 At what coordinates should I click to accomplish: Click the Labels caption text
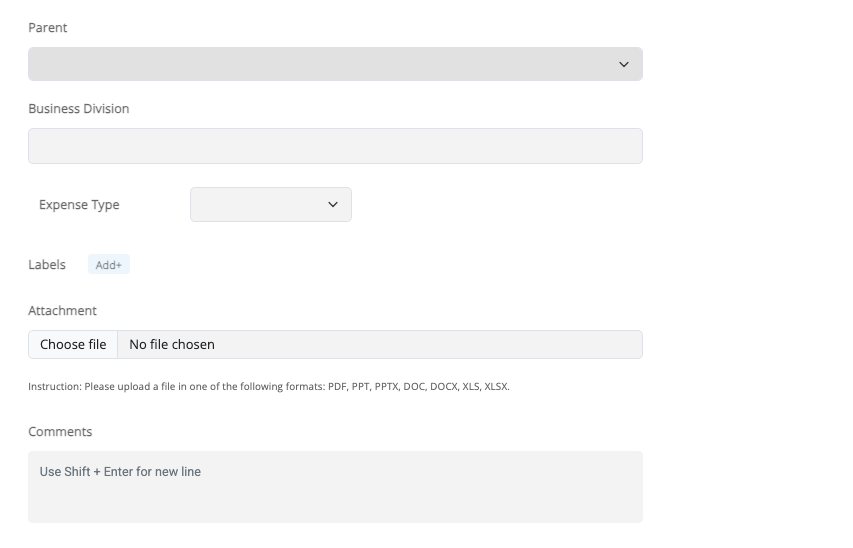47,264
